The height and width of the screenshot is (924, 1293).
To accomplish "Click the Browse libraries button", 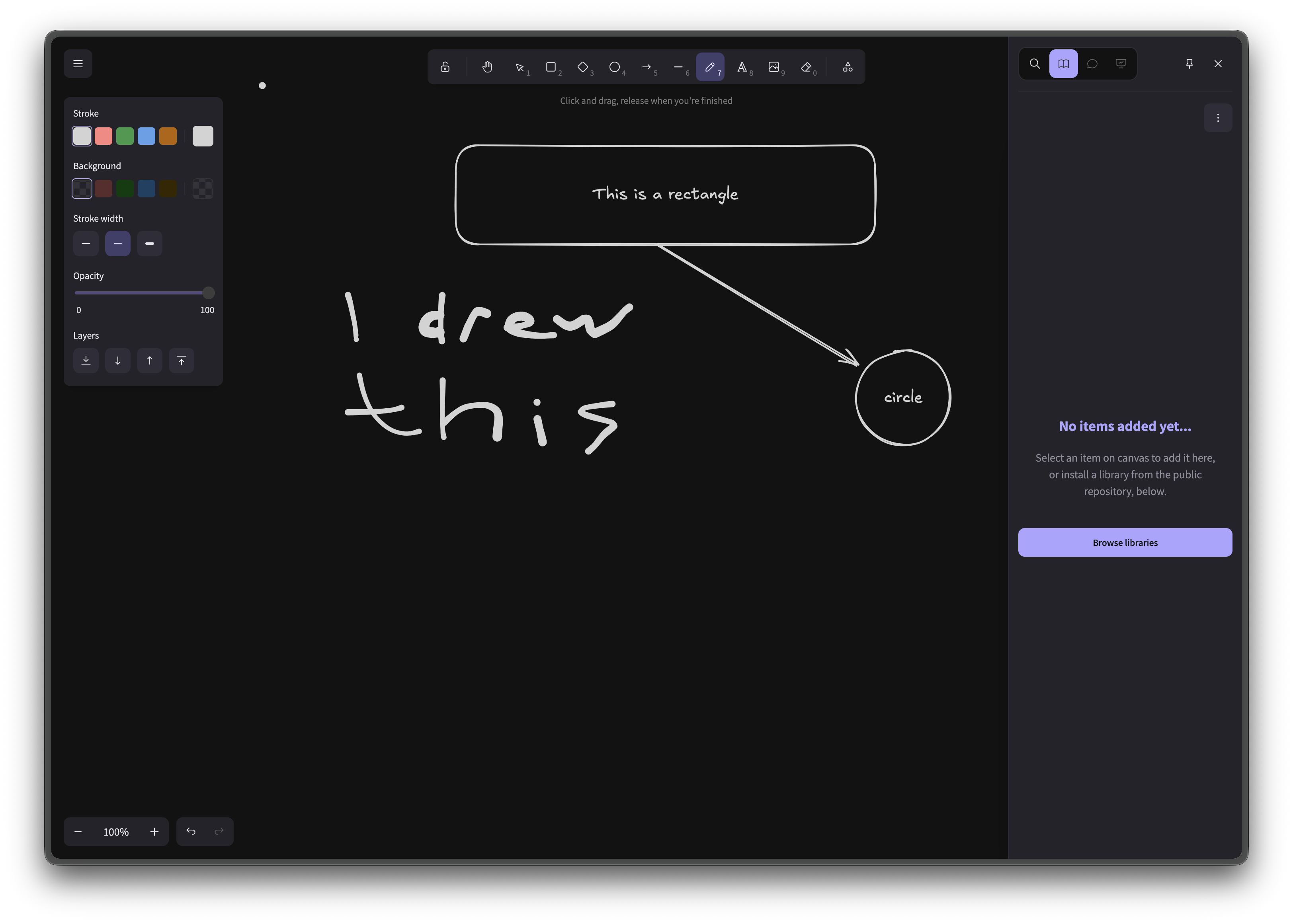I will (x=1125, y=542).
